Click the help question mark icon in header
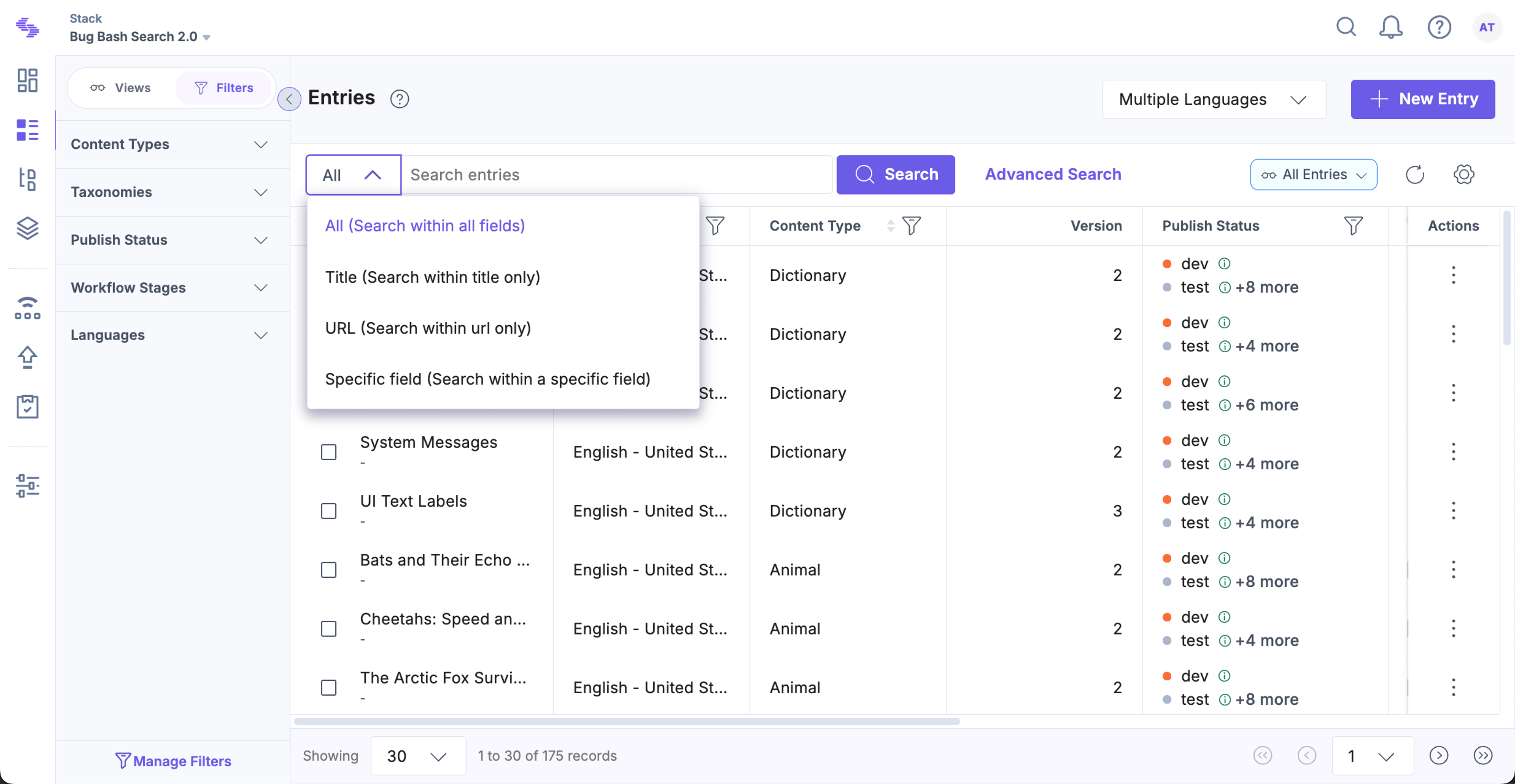The width and height of the screenshot is (1515, 784). pyautogui.click(x=1438, y=27)
